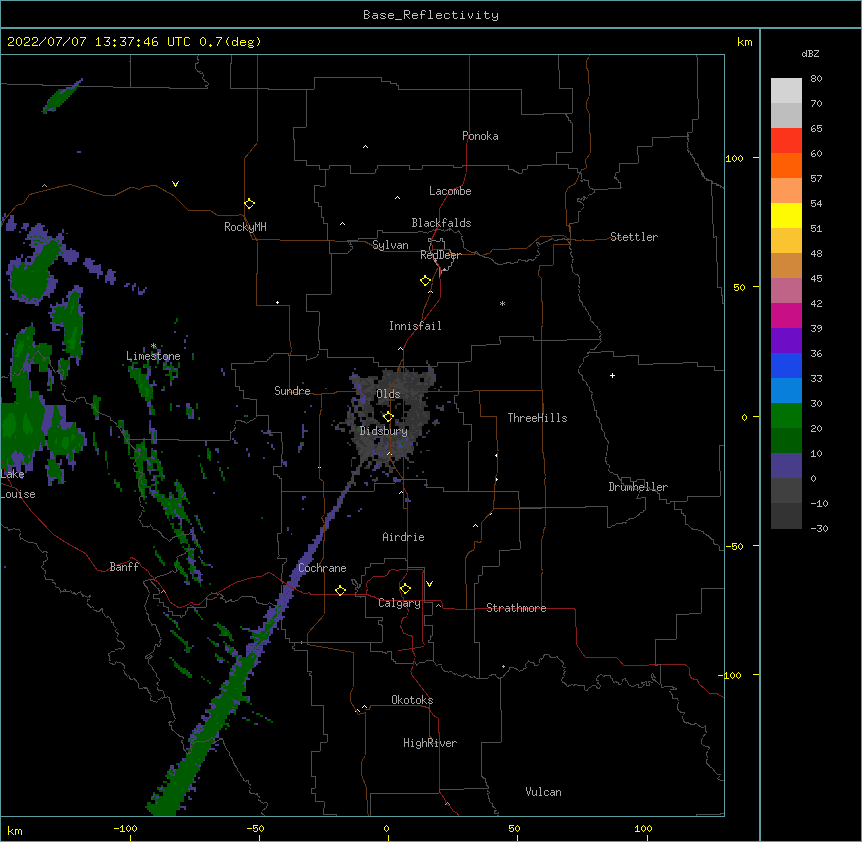Click the yellow marker above RockyMH

[249, 203]
